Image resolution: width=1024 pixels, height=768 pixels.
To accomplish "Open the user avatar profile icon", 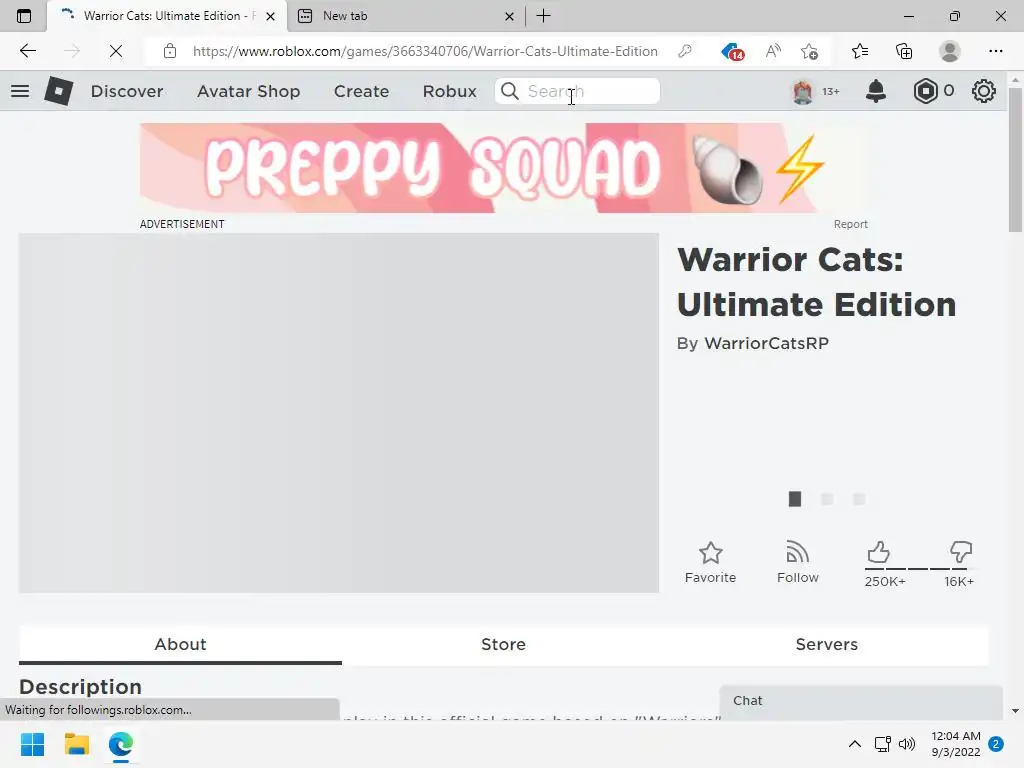I will (x=803, y=91).
